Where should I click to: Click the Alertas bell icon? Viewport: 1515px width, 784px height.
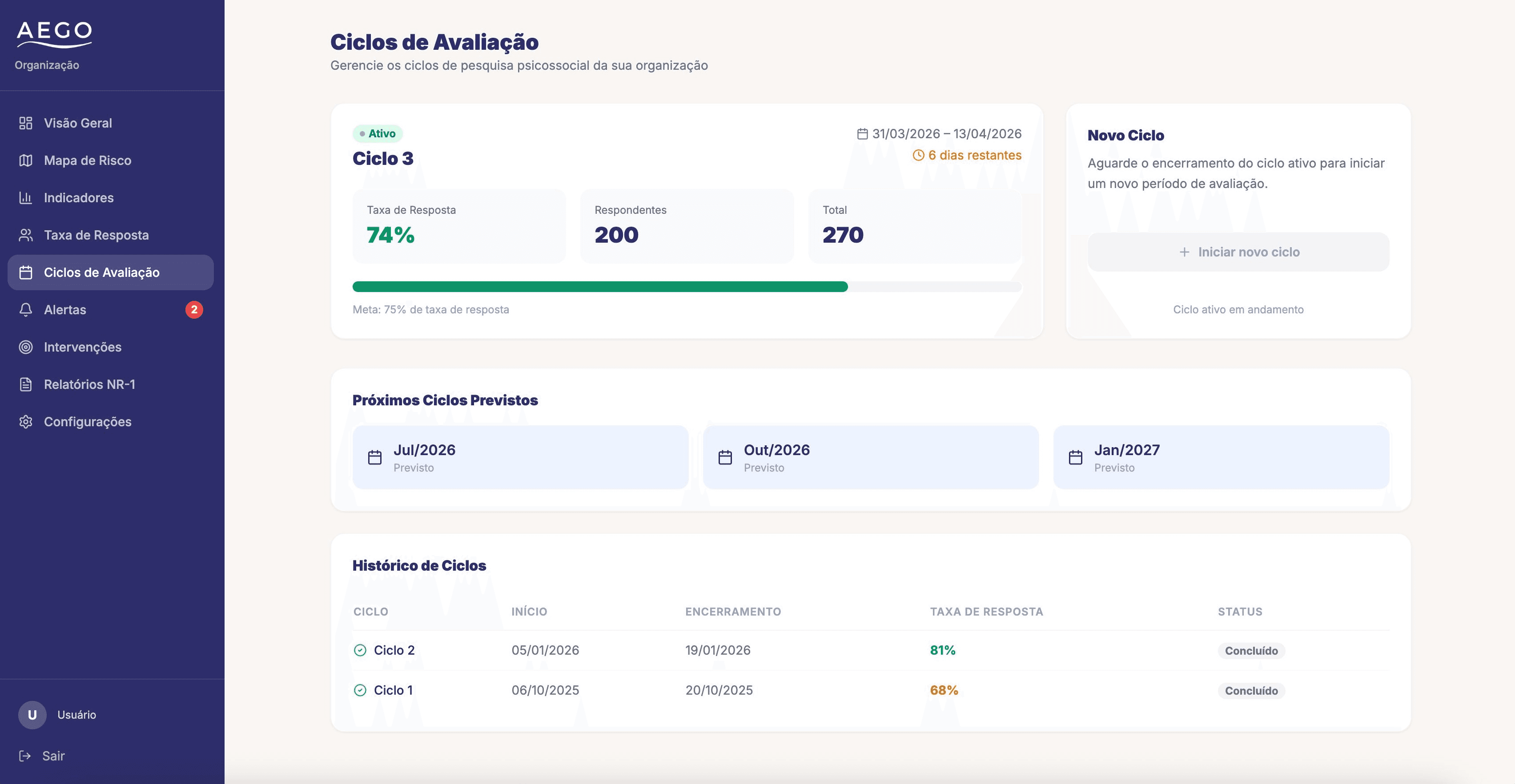pos(25,310)
